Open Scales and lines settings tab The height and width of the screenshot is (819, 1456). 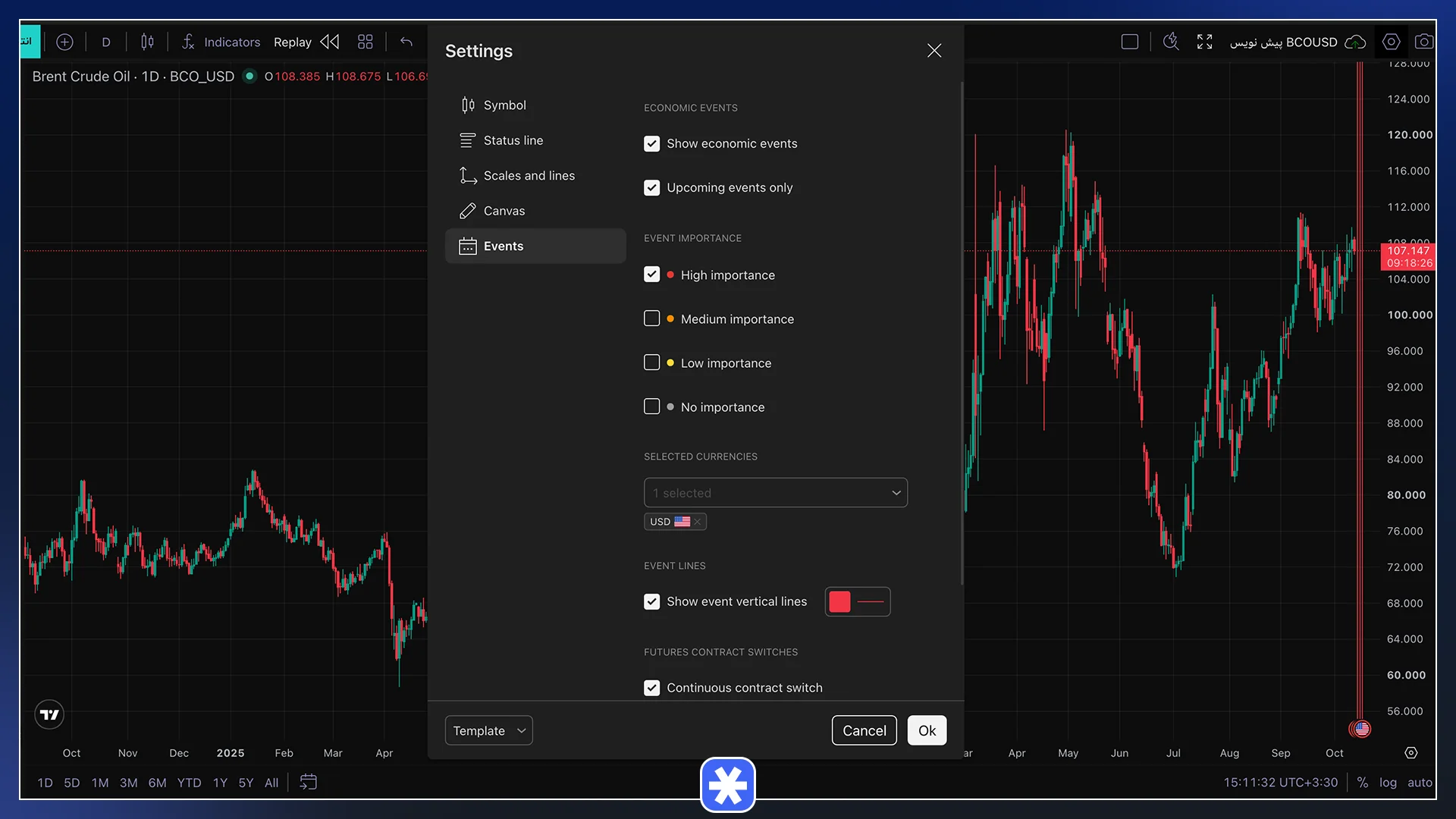coord(535,176)
